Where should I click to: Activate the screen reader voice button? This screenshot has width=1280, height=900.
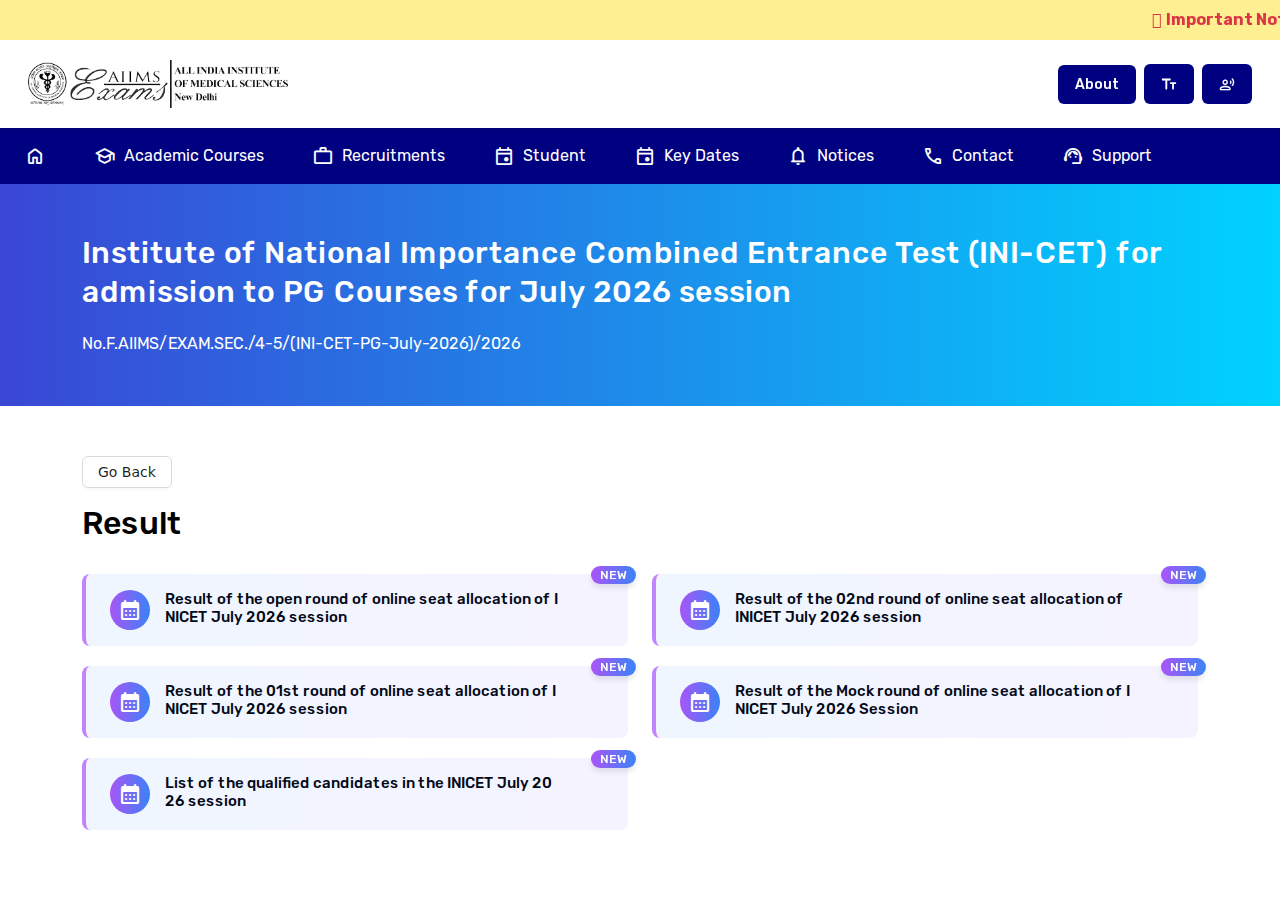1227,84
